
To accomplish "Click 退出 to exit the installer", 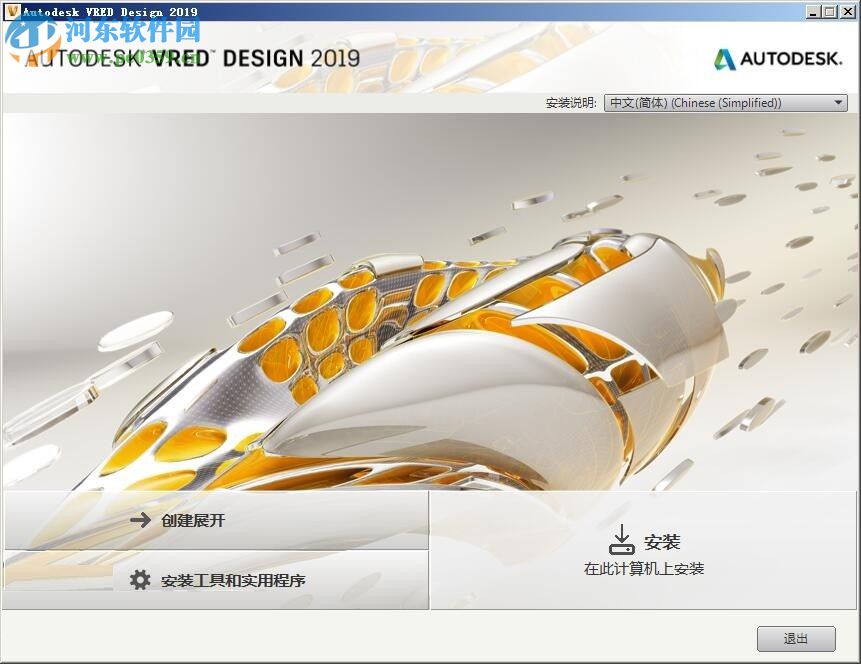I will (x=796, y=638).
